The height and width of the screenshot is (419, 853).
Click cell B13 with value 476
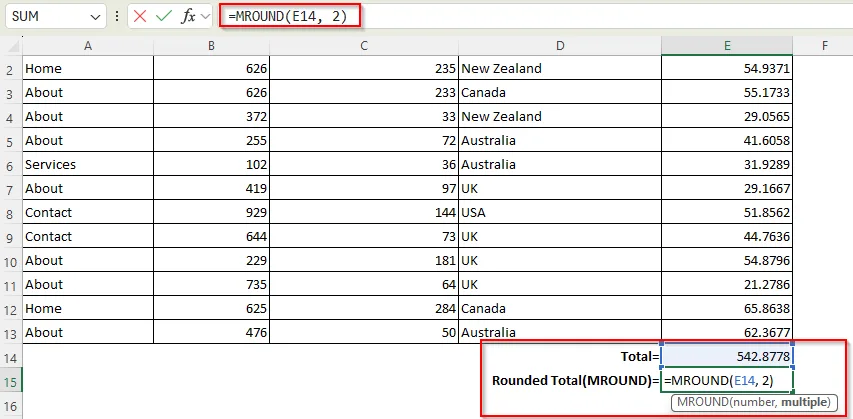click(212, 332)
